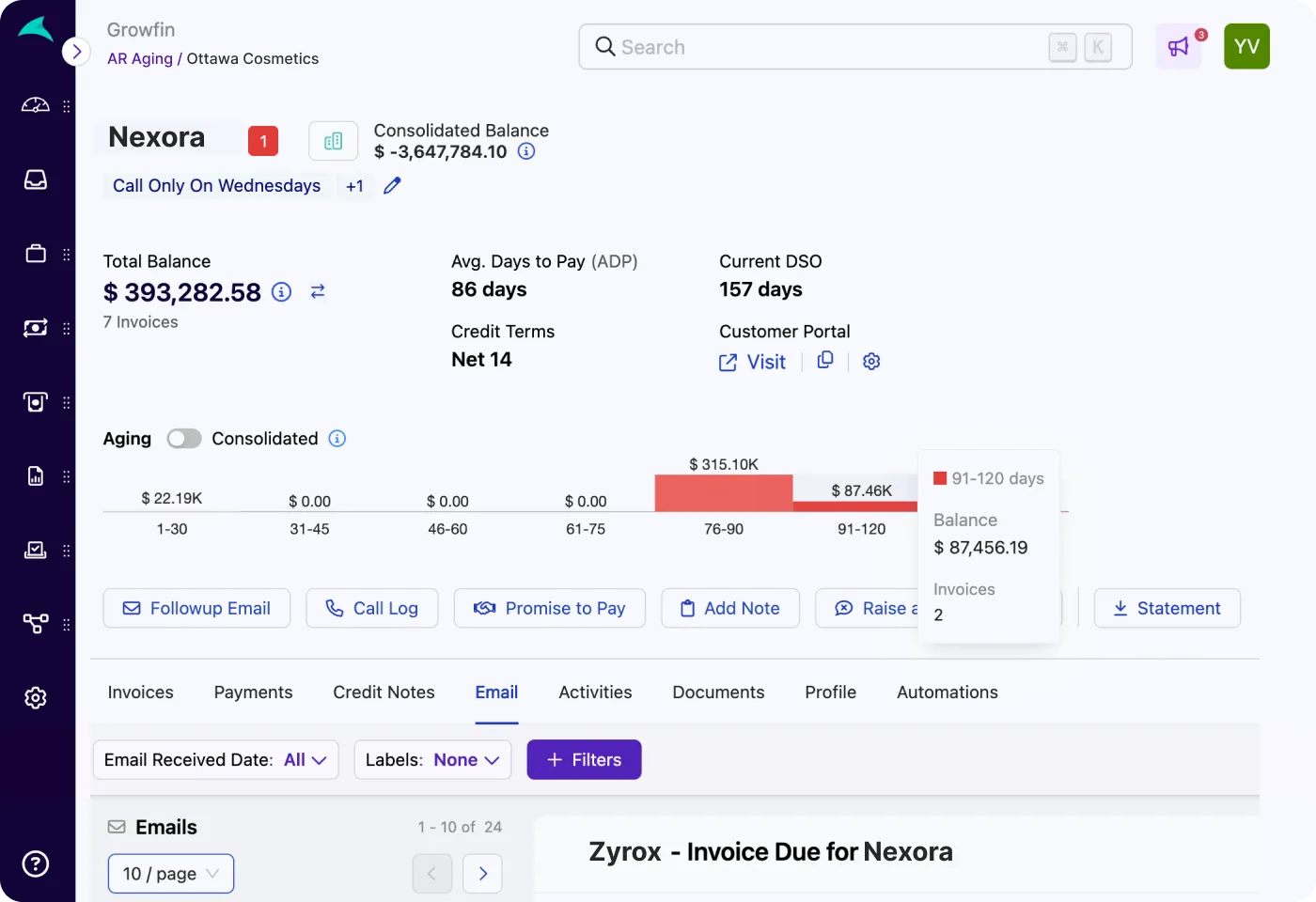Screen dimensions: 1316x902
Task: Open the Labels dropdown
Action: pos(432,760)
